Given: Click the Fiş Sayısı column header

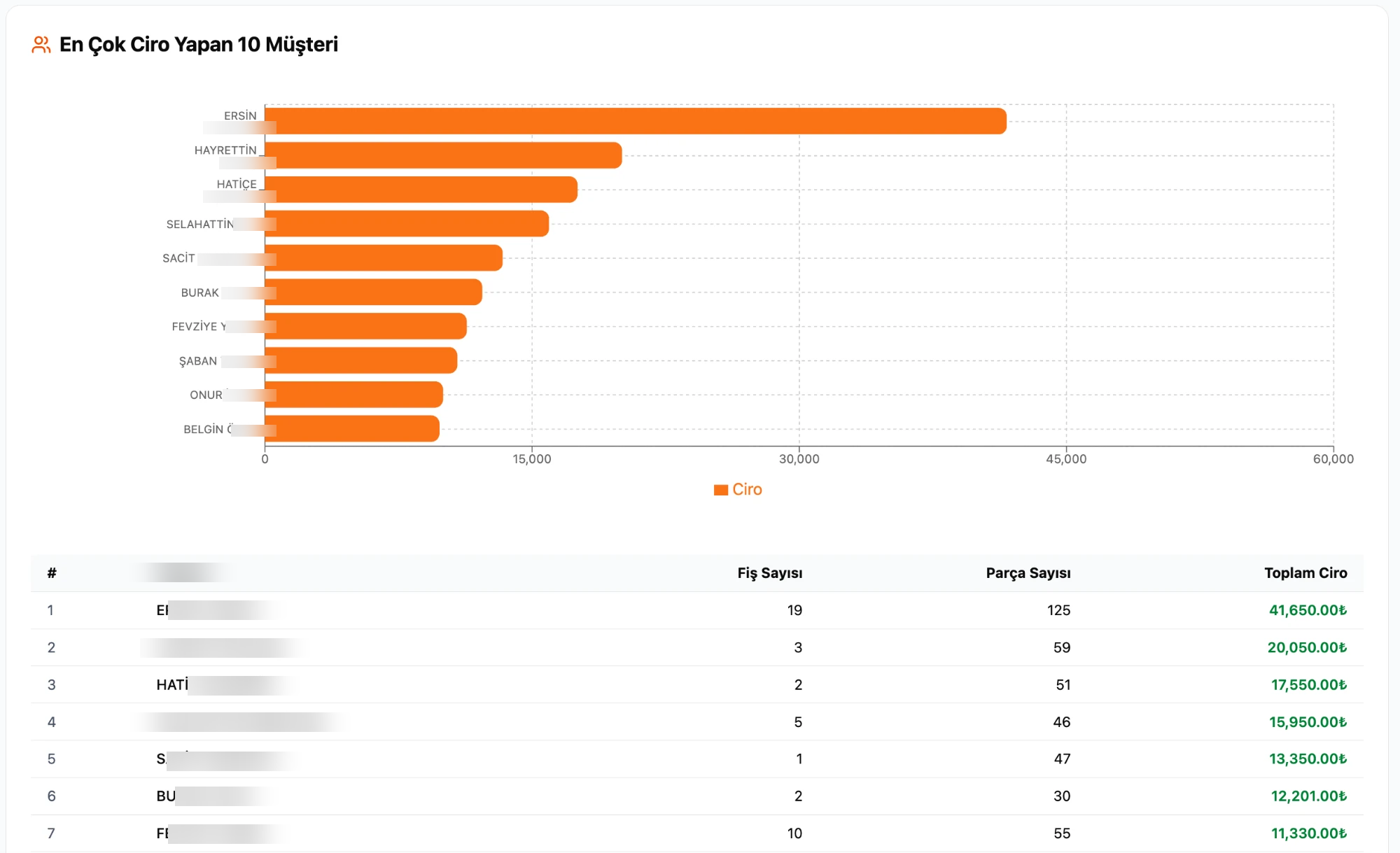Looking at the screenshot, I should [769, 573].
